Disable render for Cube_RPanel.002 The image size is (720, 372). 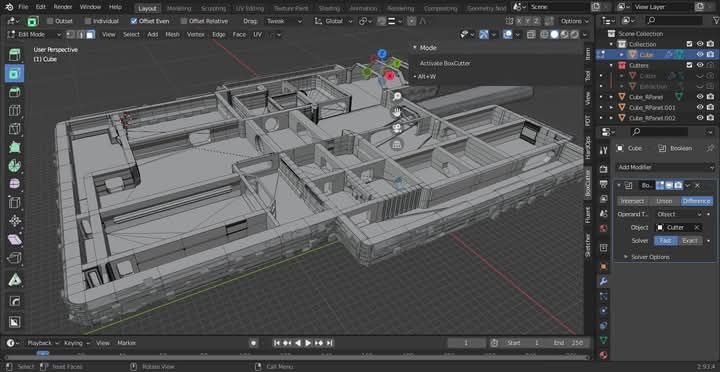[710, 118]
